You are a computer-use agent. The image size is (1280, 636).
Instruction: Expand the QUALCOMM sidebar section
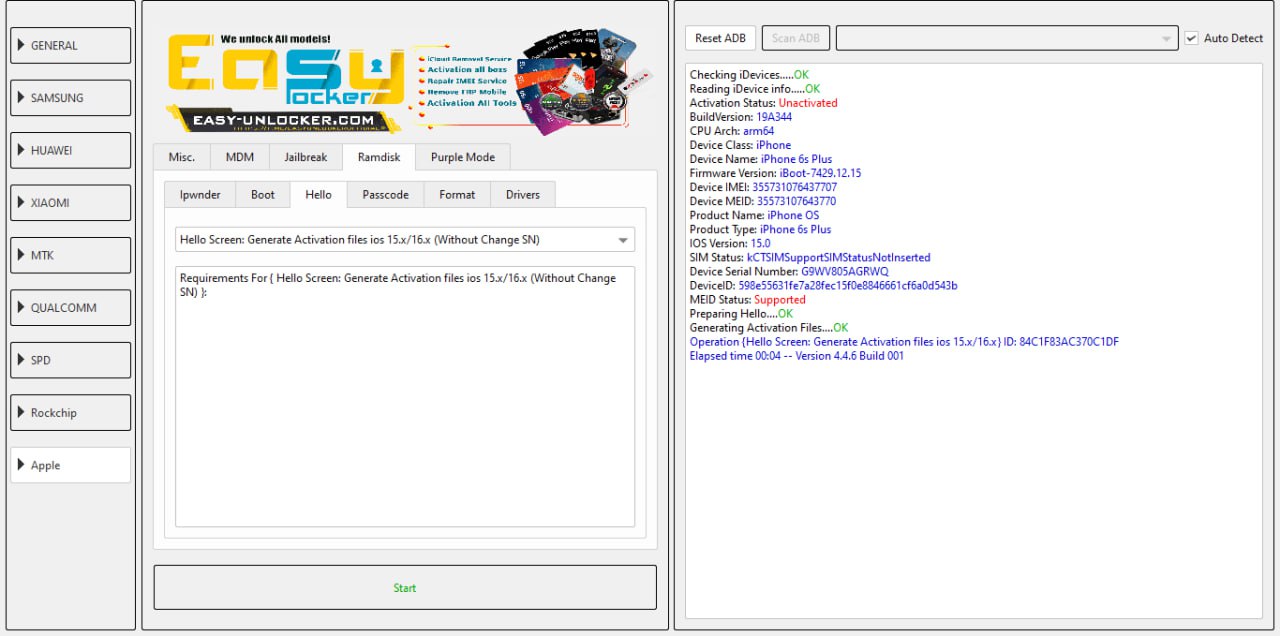click(x=71, y=308)
